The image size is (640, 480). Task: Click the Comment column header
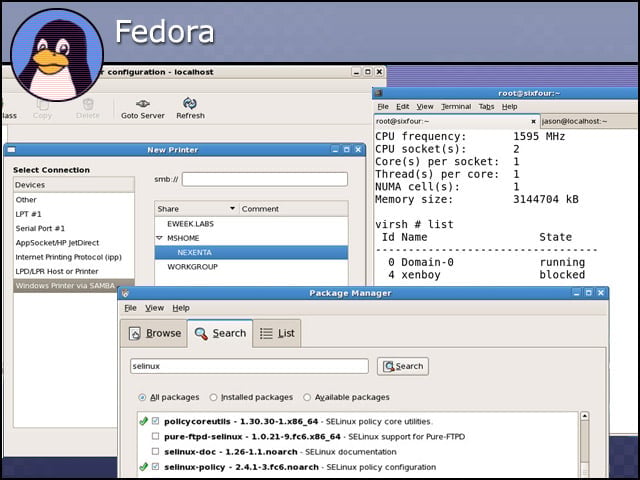click(293, 209)
